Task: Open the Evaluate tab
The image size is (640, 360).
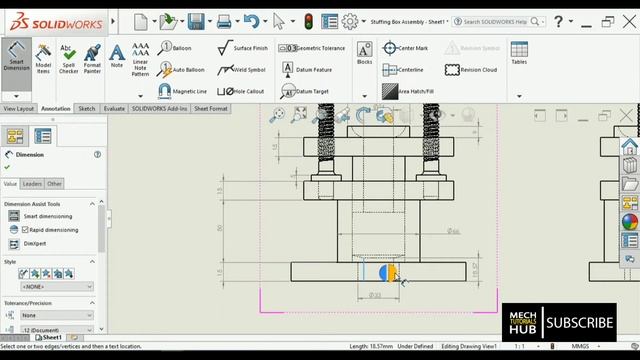Action: [114, 109]
